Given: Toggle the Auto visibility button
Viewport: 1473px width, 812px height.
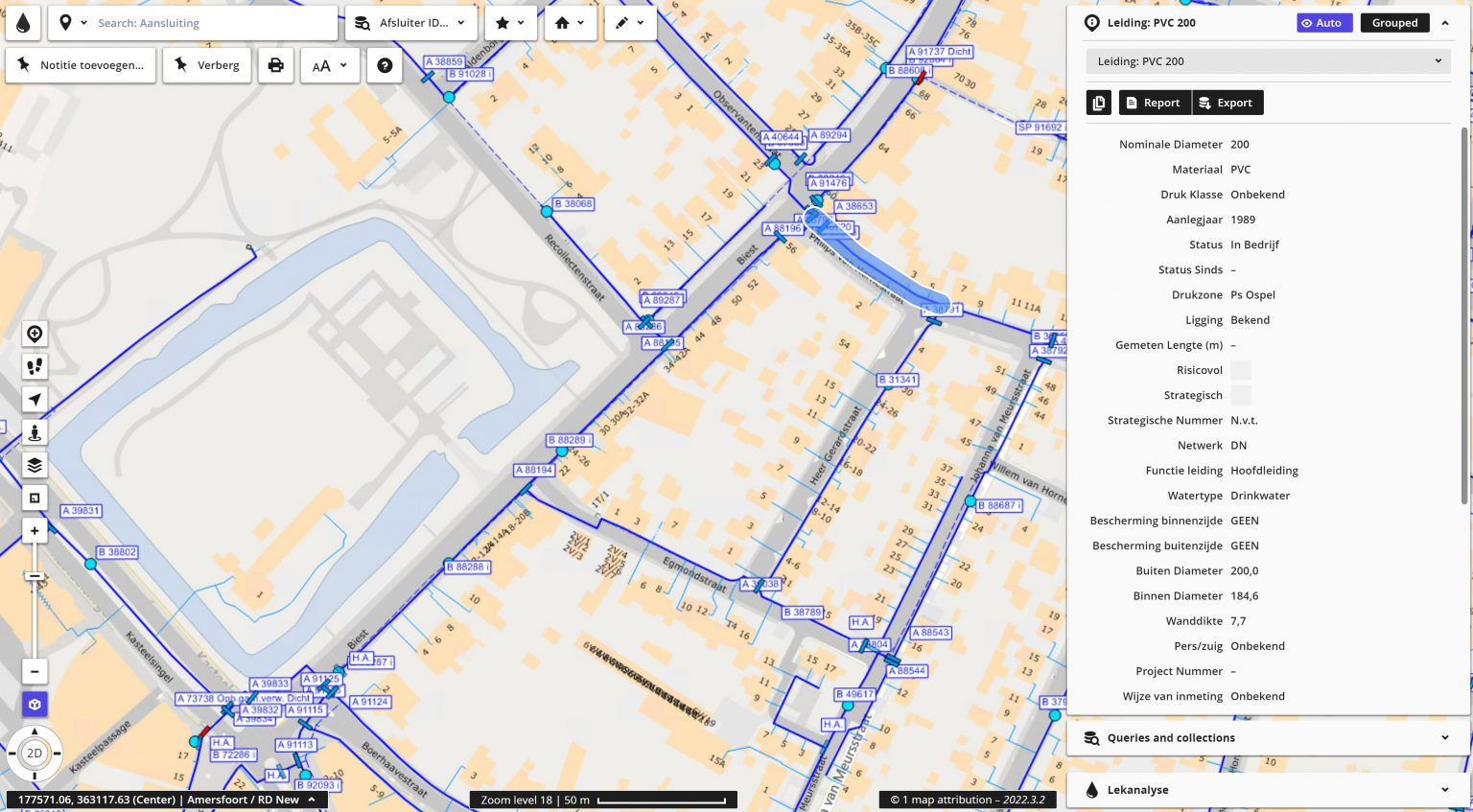Looking at the screenshot, I should pos(1323,23).
